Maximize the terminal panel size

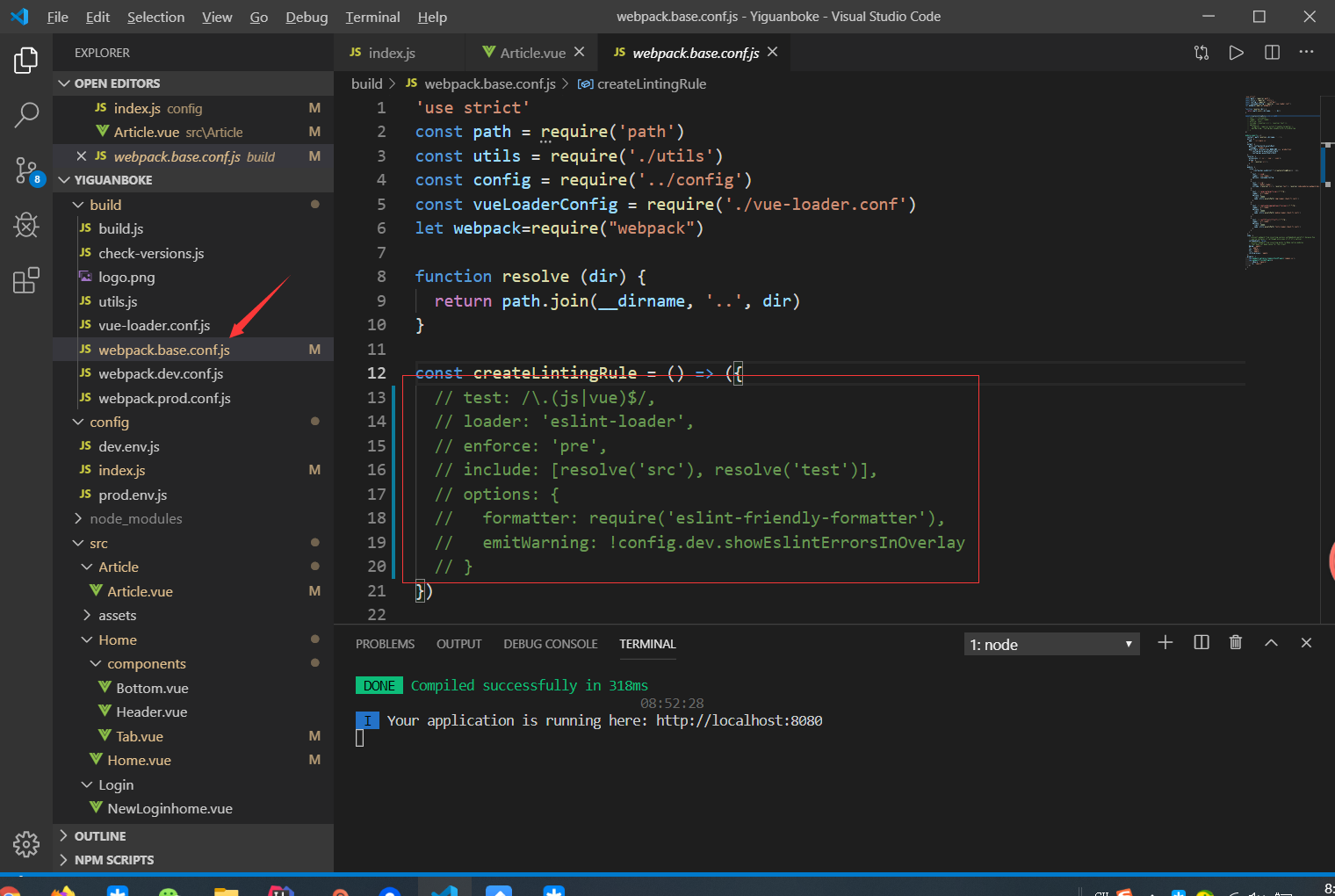[1271, 643]
